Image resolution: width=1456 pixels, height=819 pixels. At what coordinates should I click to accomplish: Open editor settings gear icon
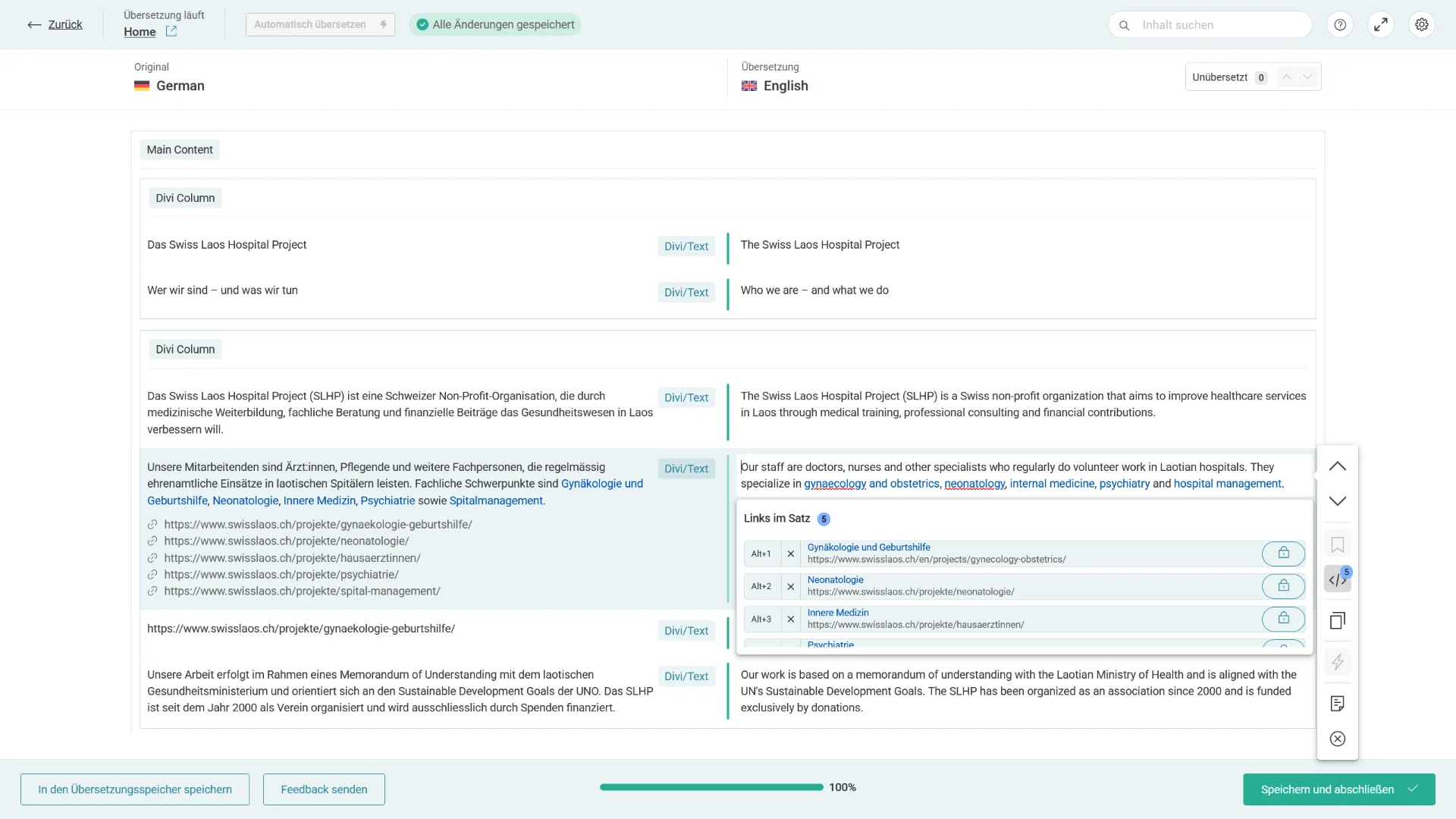pos(1422,25)
